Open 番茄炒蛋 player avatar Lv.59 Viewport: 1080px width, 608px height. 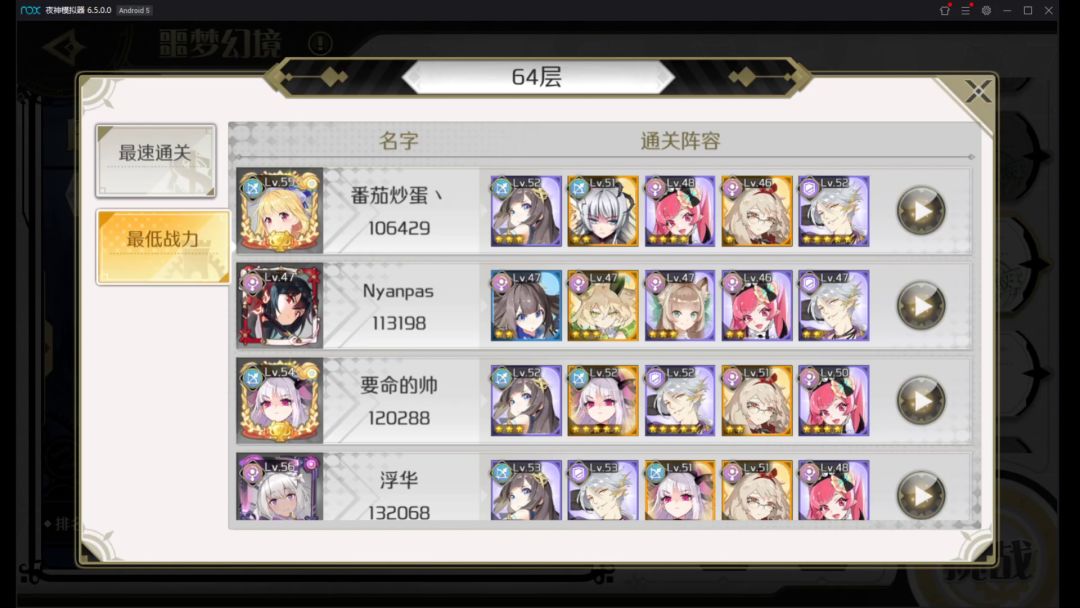pyautogui.click(x=280, y=211)
